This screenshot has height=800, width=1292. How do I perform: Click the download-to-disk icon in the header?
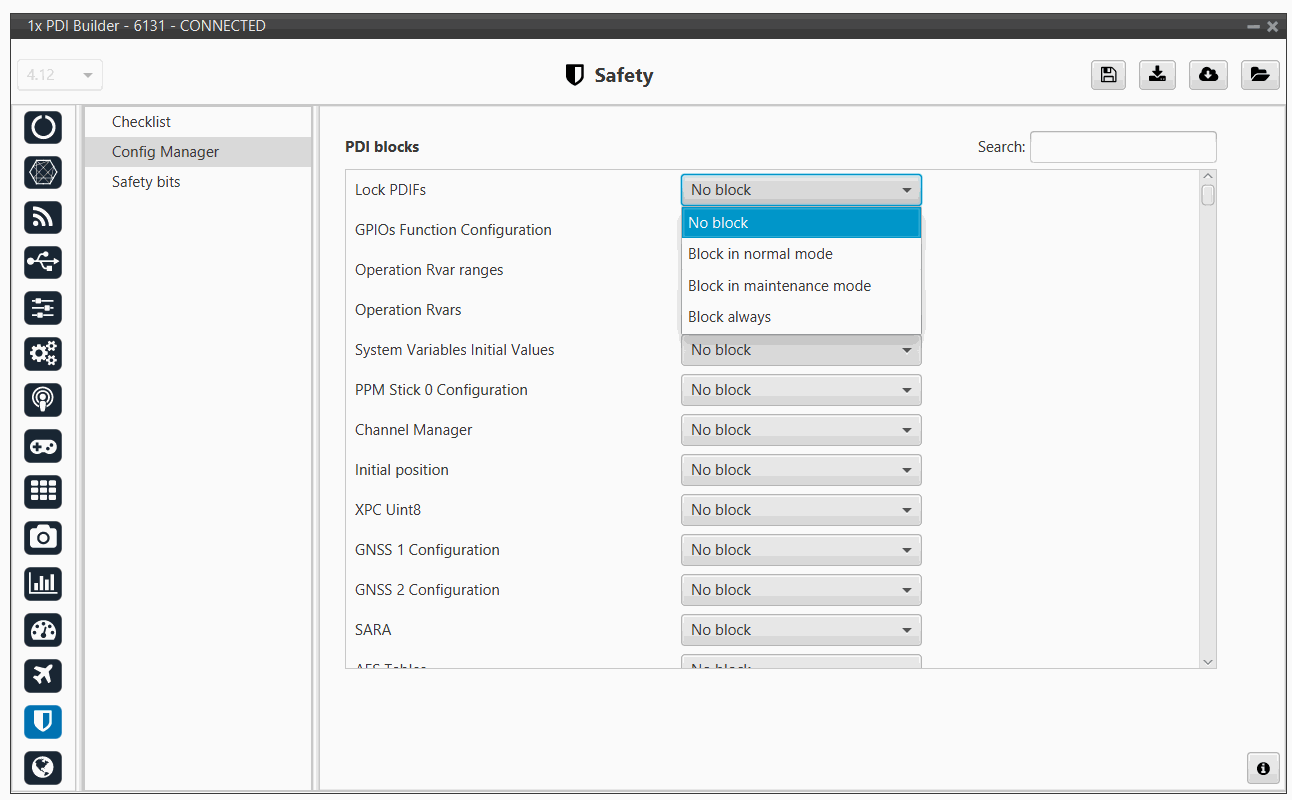1157,75
